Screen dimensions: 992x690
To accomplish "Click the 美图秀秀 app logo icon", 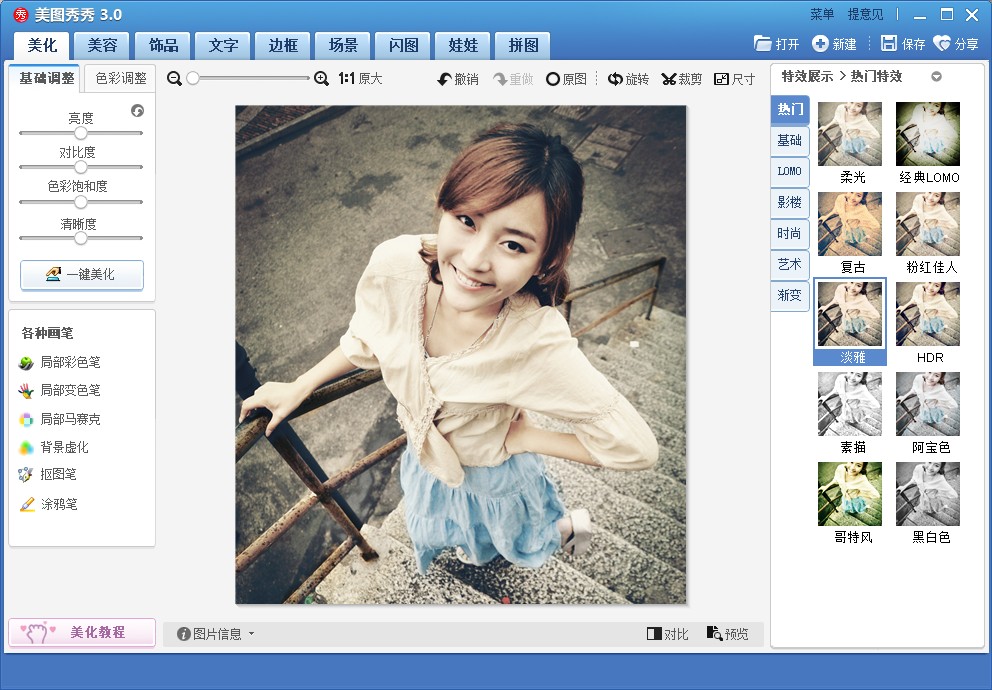I will [21, 14].
